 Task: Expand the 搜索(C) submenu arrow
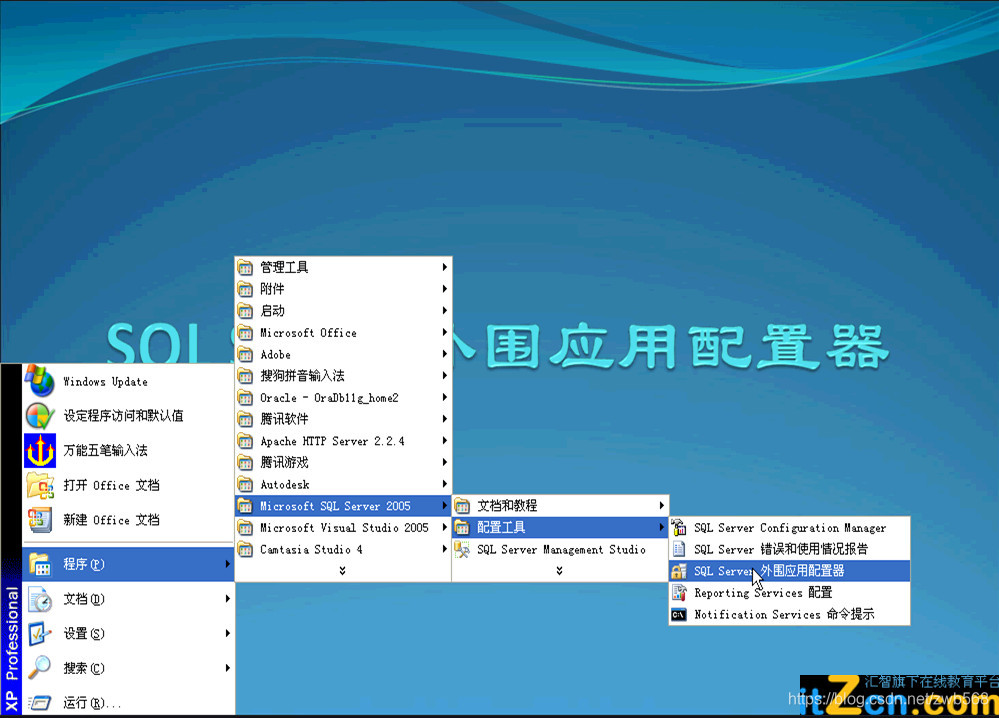(227, 668)
